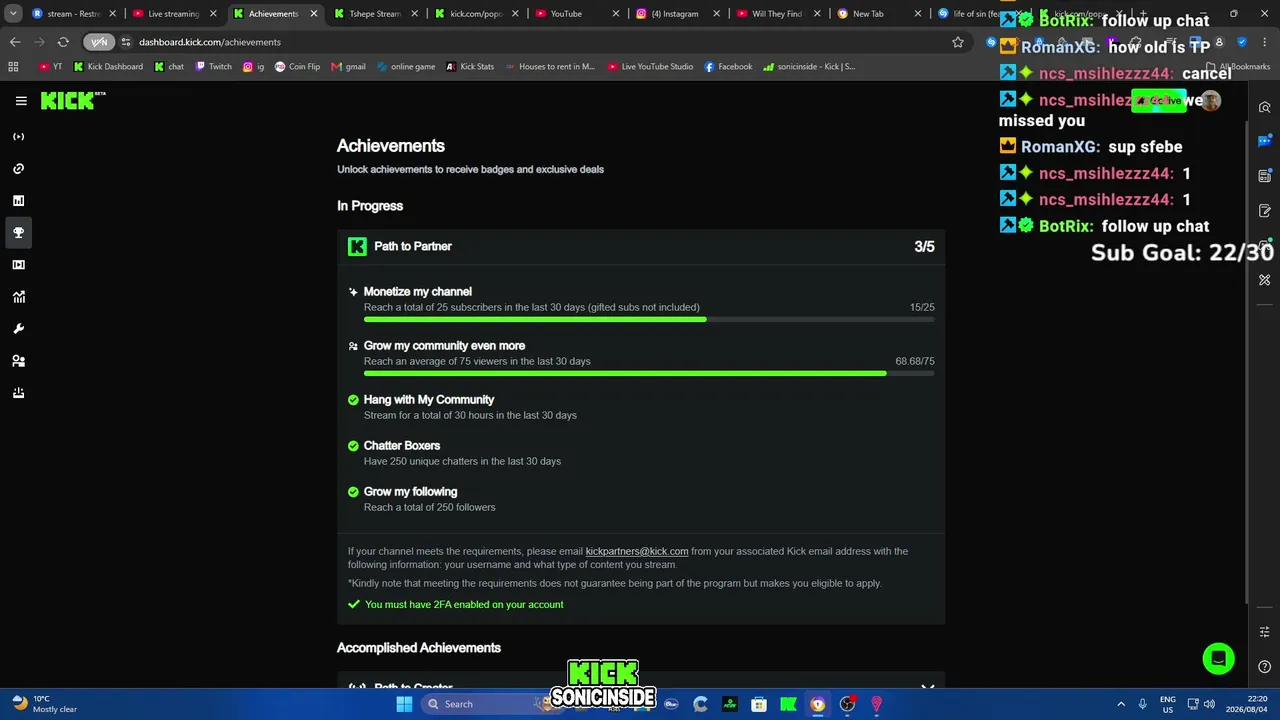The image size is (1280, 720).
Task: Click the address bar URL field
Action: 540,42
